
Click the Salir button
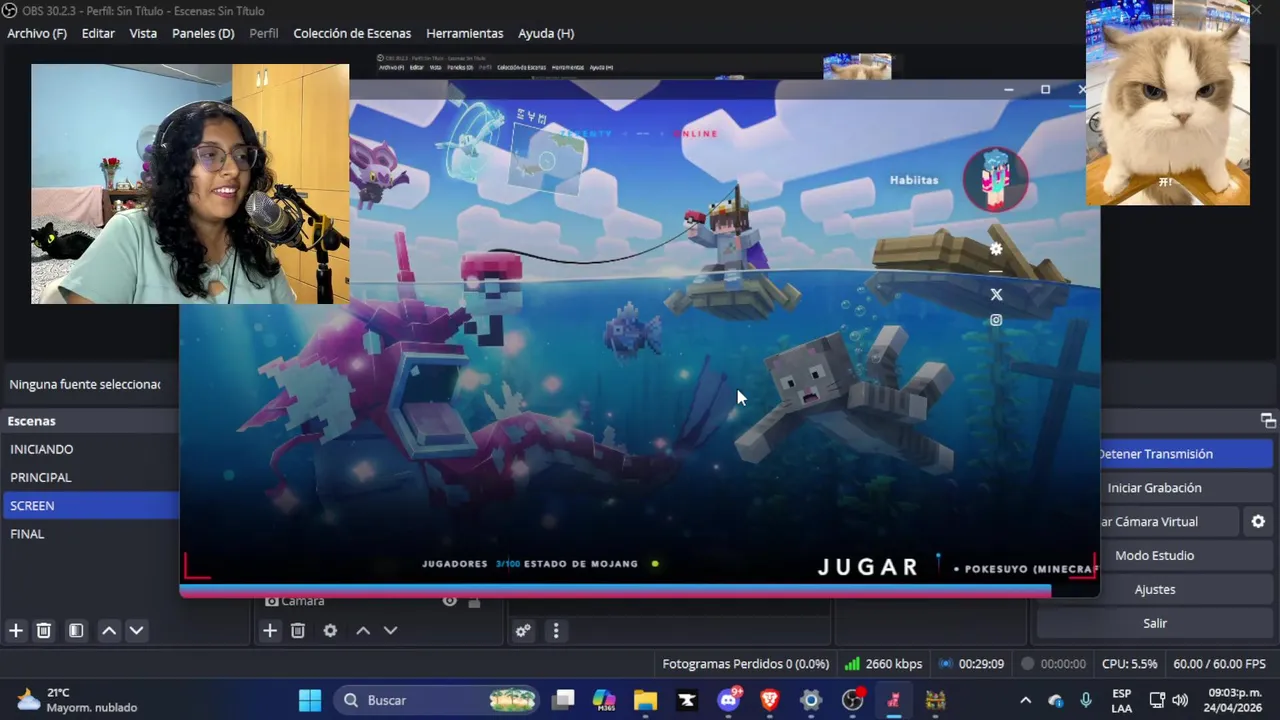click(x=1155, y=623)
